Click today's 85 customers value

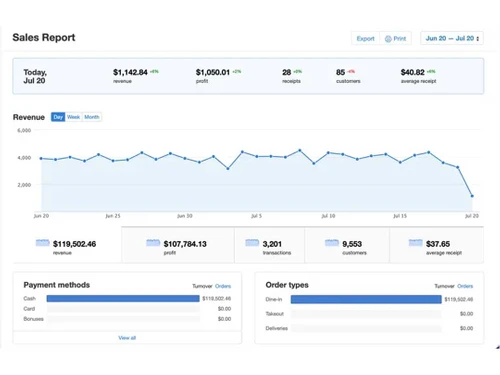340,72
